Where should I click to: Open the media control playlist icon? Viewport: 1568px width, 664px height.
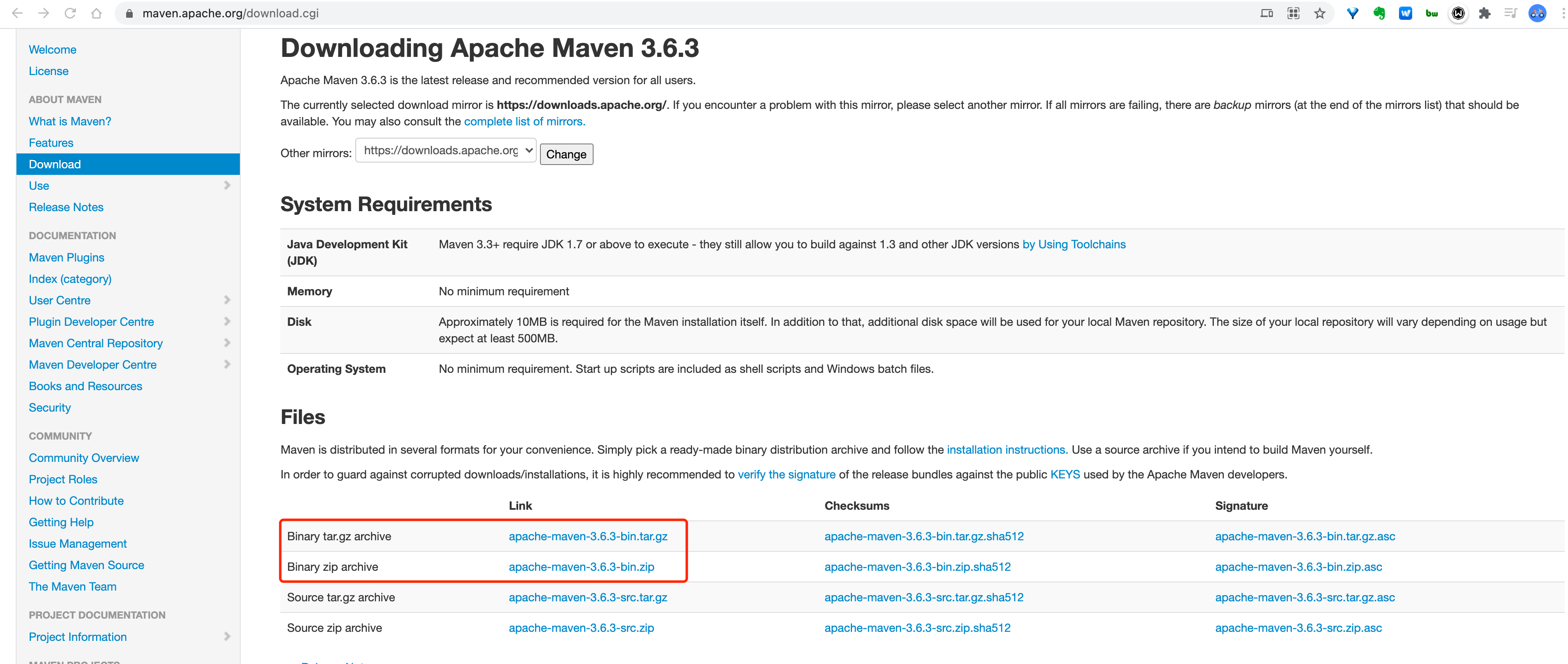coord(1510,13)
